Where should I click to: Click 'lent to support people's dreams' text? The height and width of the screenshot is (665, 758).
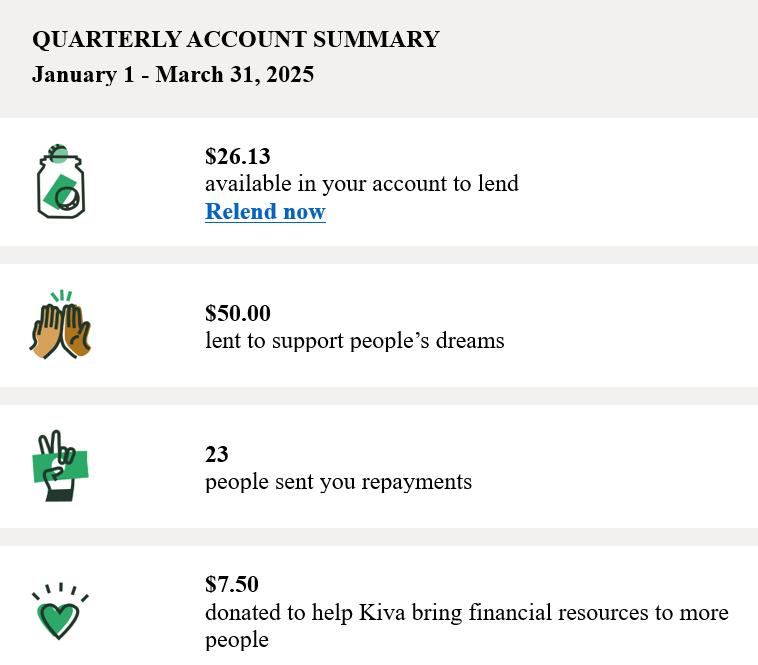[354, 341]
